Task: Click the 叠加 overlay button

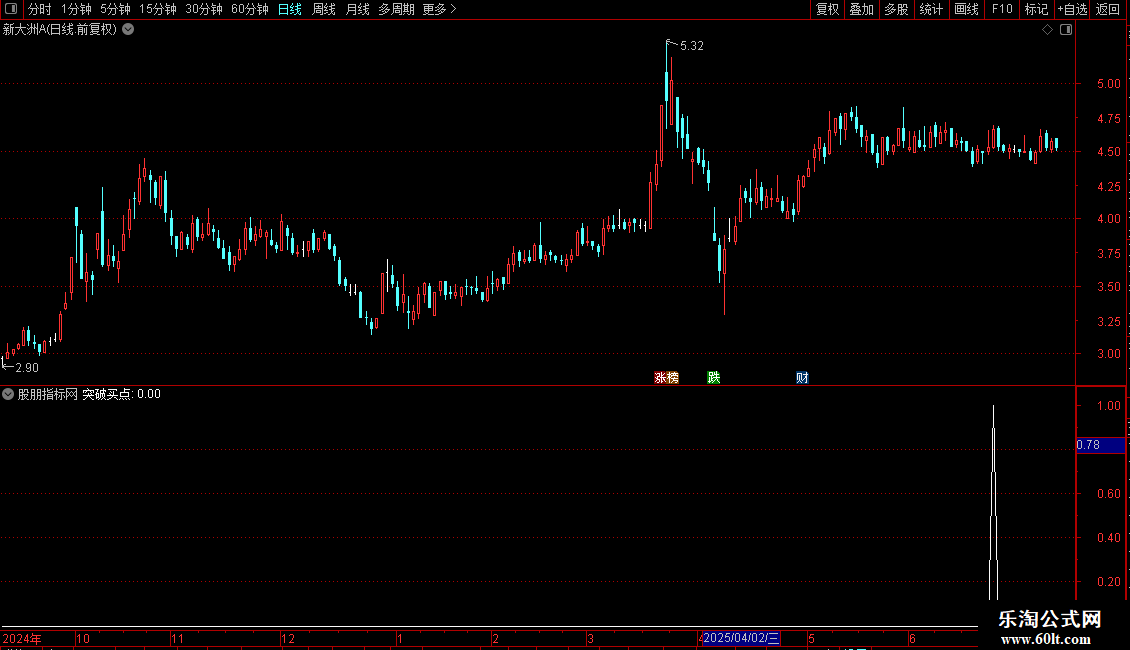Action: click(x=861, y=9)
